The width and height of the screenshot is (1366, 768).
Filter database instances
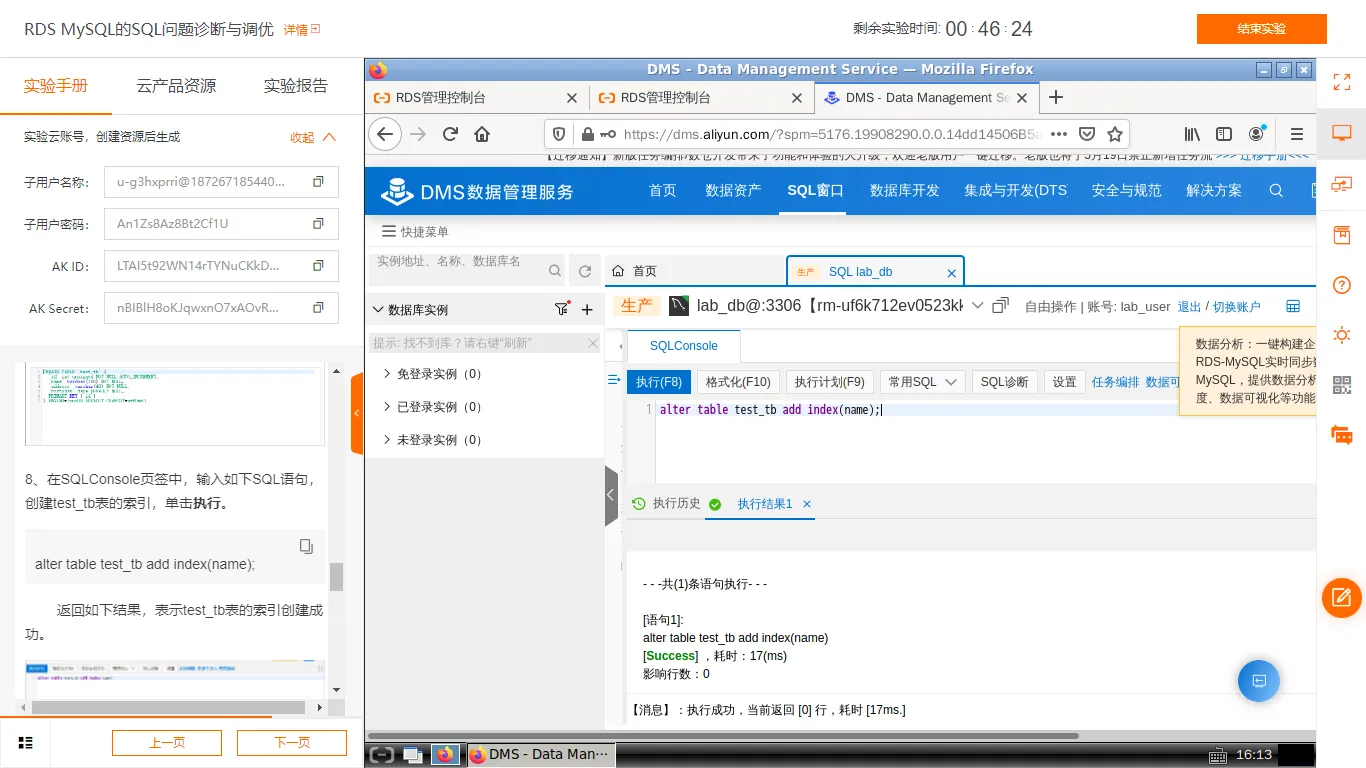coord(562,309)
